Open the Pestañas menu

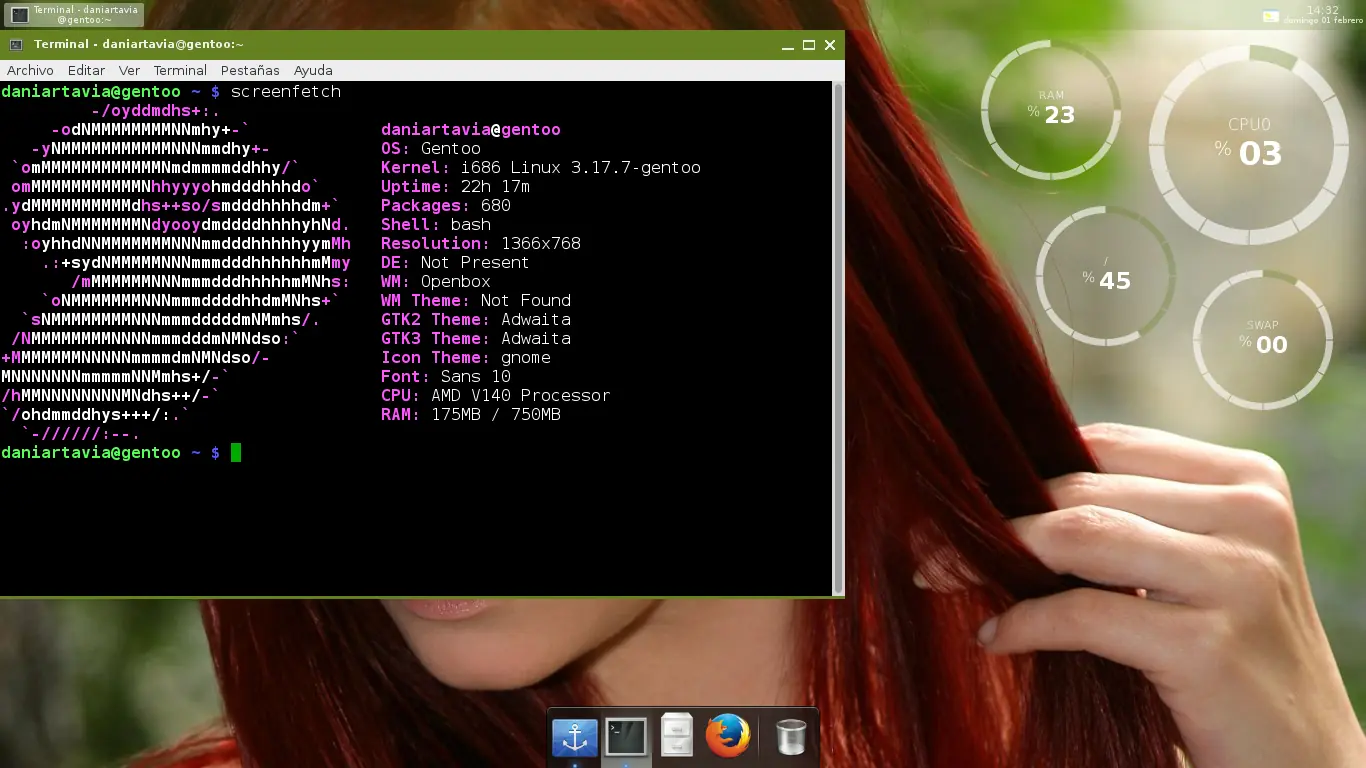[250, 70]
